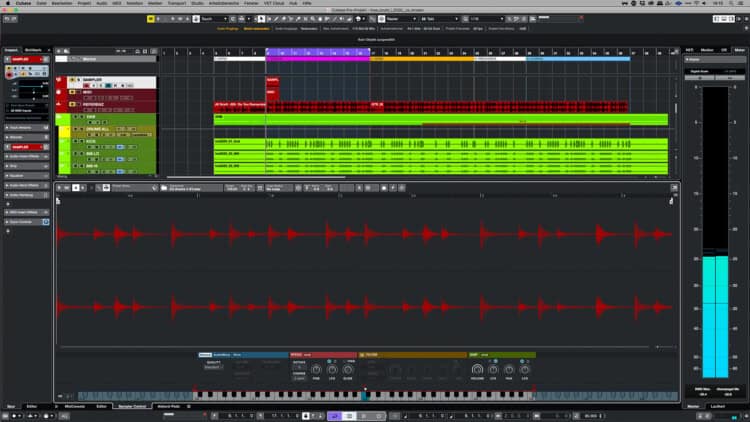Image resolution: width=750 pixels, height=422 pixels.
Task: Click the purple cycle range in ruler
Action: click(318, 52)
